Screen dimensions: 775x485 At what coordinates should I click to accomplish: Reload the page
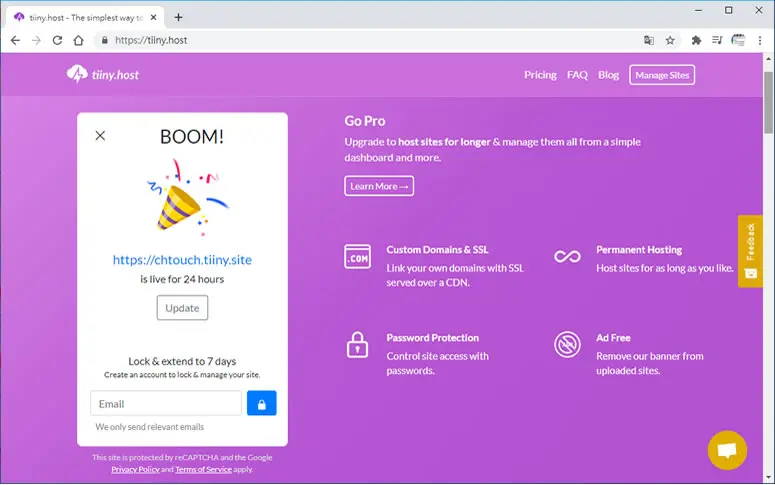coord(57,41)
